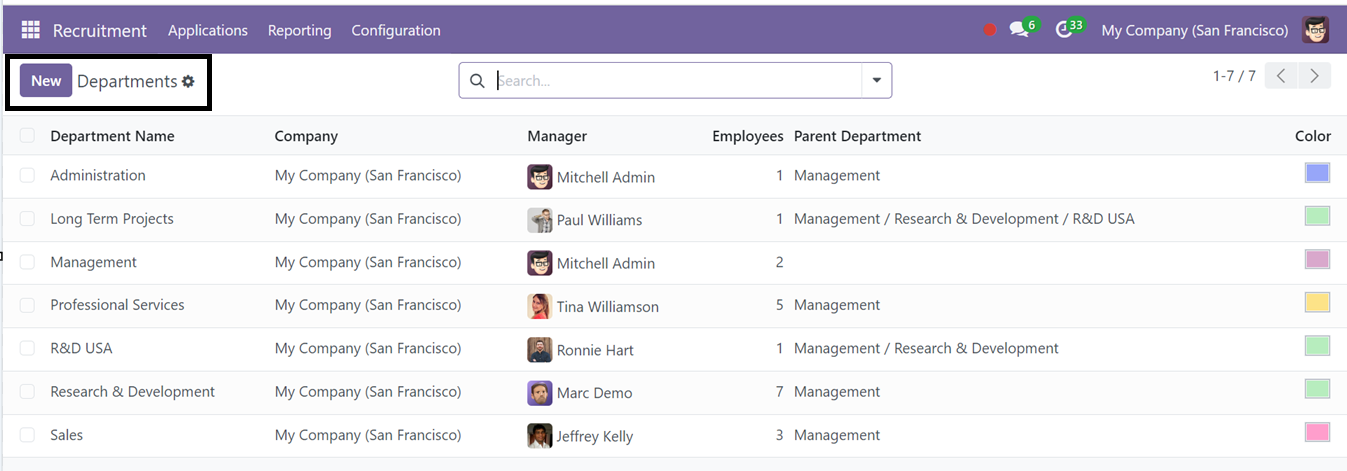Open the user avatar in top bar
The height and width of the screenshot is (471, 1347).
(x=1316, y=30)
